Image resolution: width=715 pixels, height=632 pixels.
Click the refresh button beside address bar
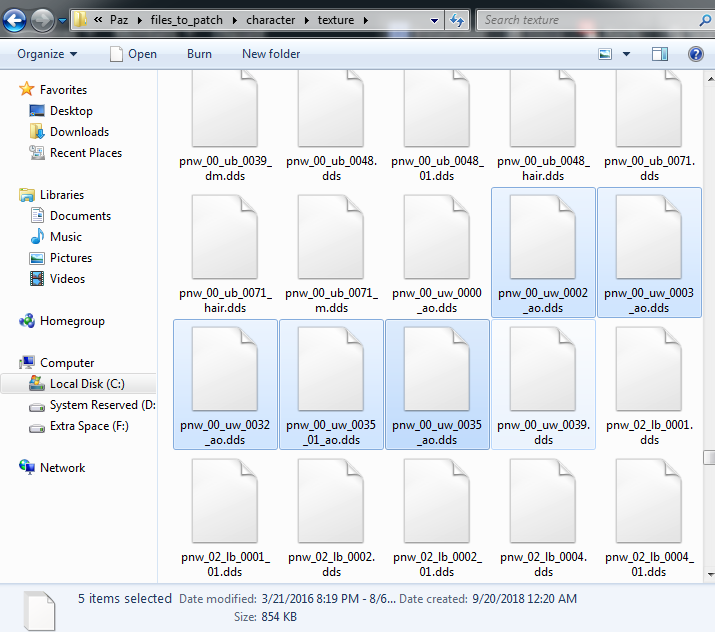[x=458, y=20]
